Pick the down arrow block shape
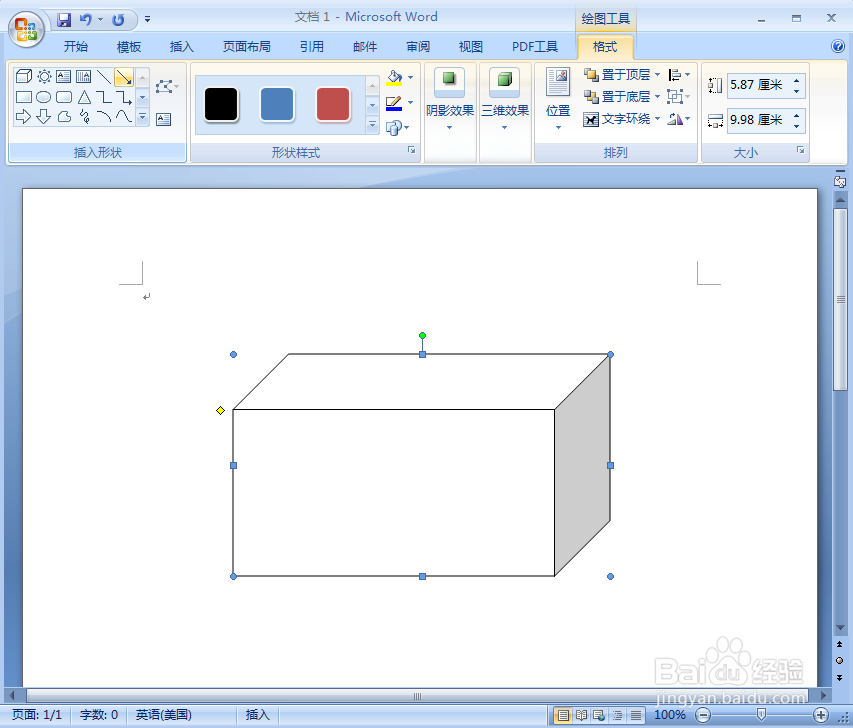Screen dimensions: 853x728 point(44,116)
